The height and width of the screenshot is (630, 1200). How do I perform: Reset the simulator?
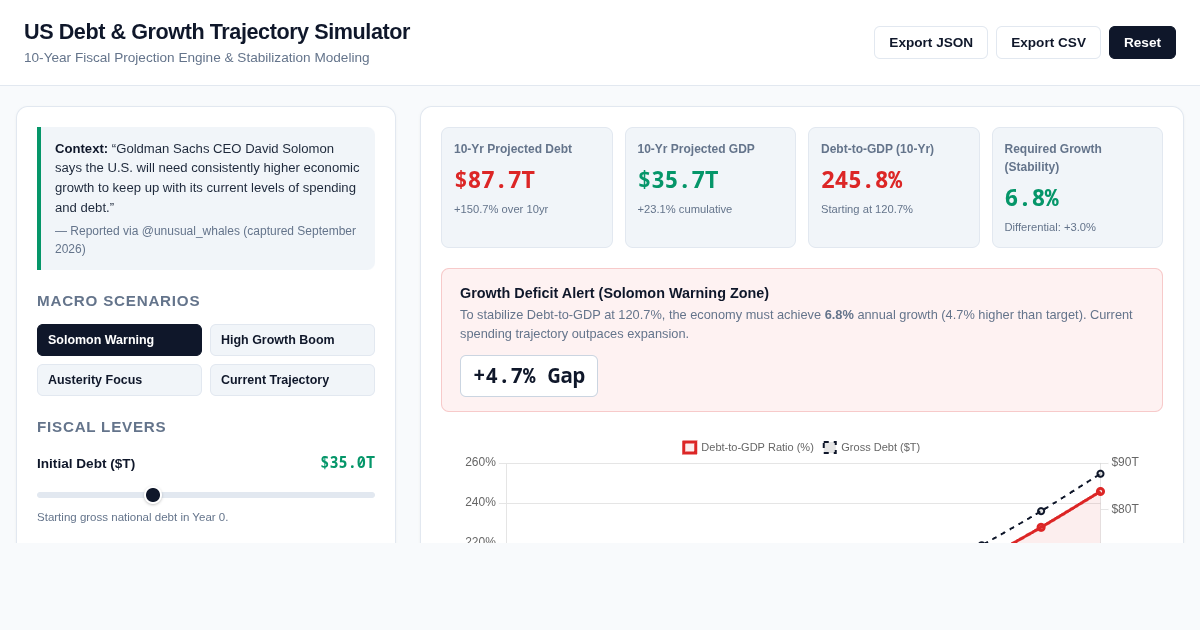(1142, 42)
